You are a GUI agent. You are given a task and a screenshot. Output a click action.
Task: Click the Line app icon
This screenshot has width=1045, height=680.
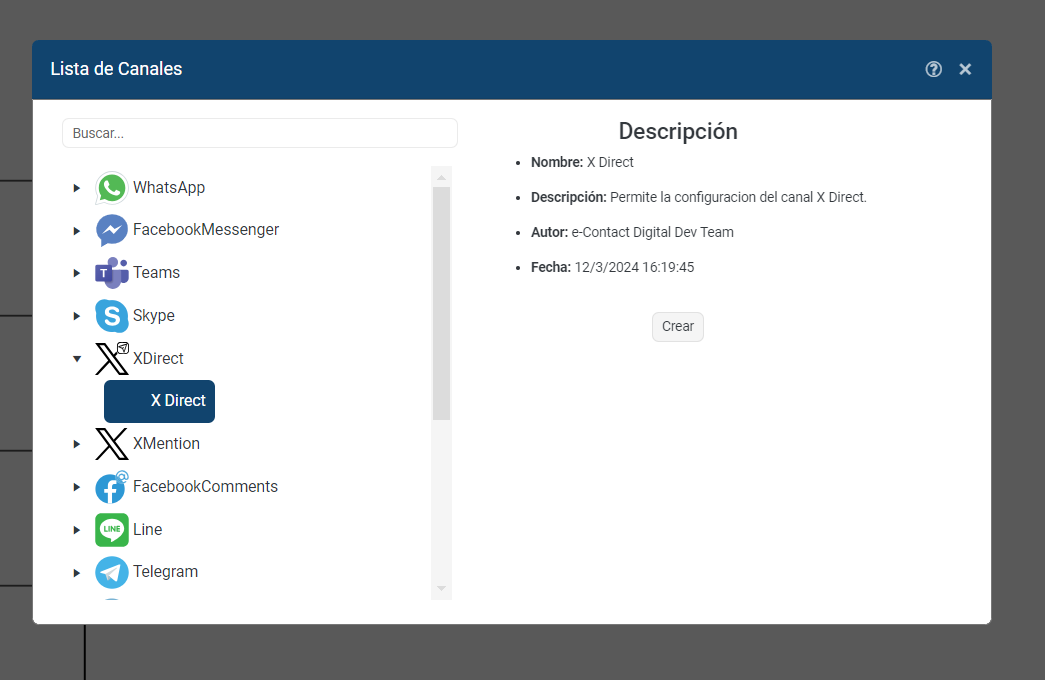pos(112,530)
